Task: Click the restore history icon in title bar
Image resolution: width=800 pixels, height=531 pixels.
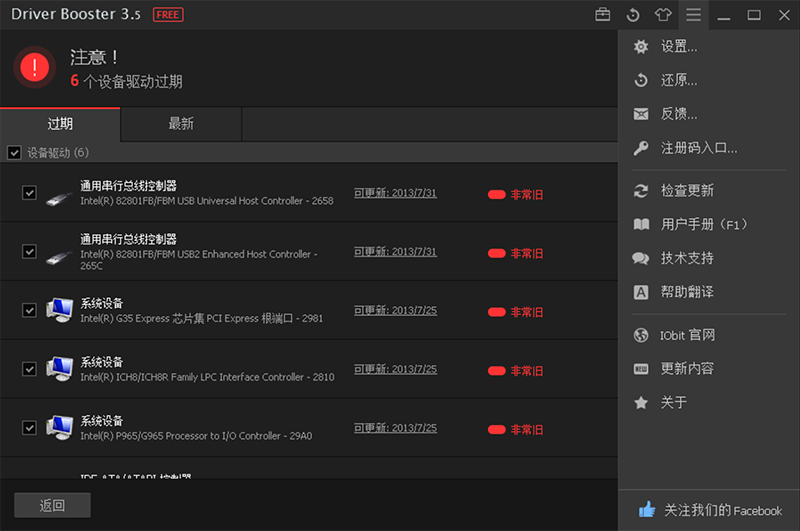Action: pyautogui.click(x=633, y=15)
